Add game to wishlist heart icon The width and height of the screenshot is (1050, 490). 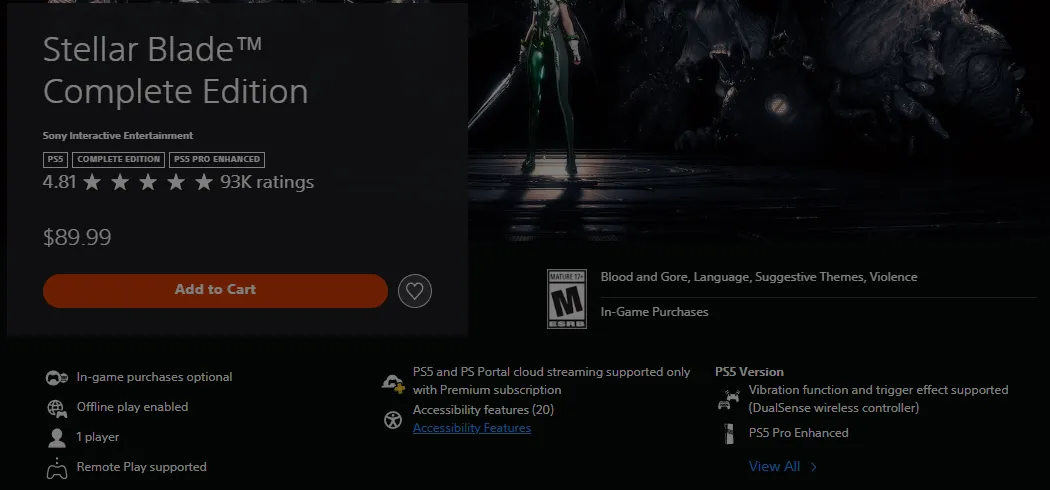pos(415,291)
